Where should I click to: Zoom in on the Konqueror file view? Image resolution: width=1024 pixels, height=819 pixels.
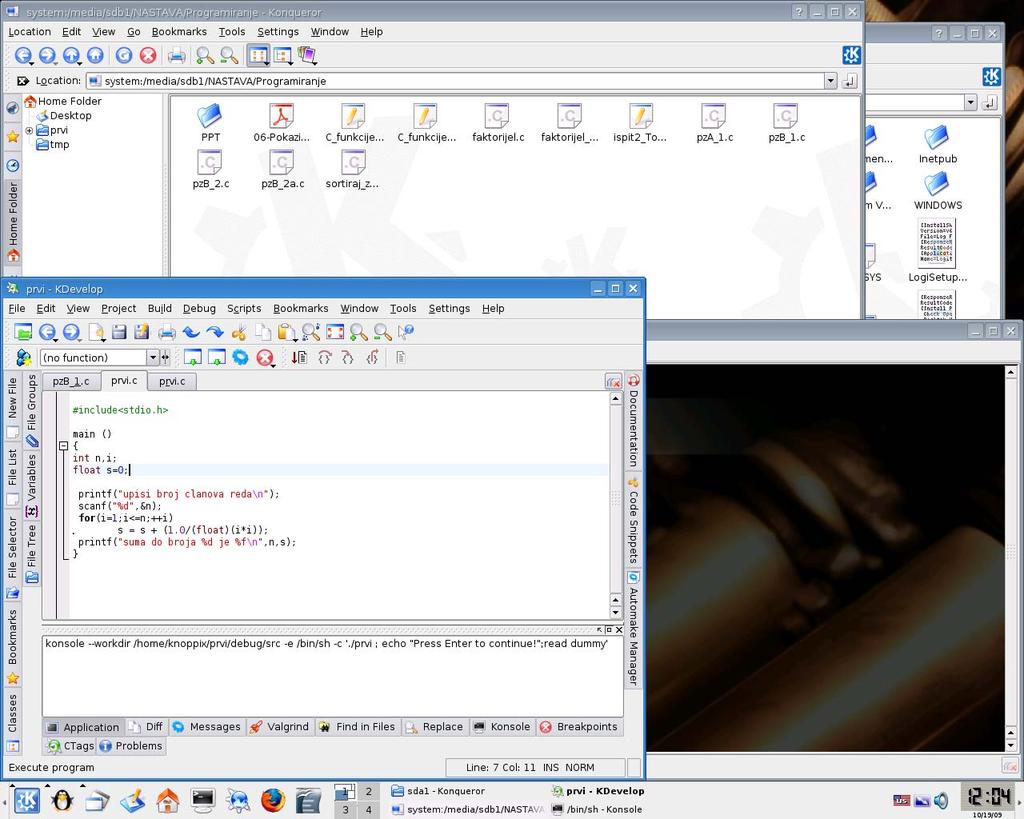point(205,56)
